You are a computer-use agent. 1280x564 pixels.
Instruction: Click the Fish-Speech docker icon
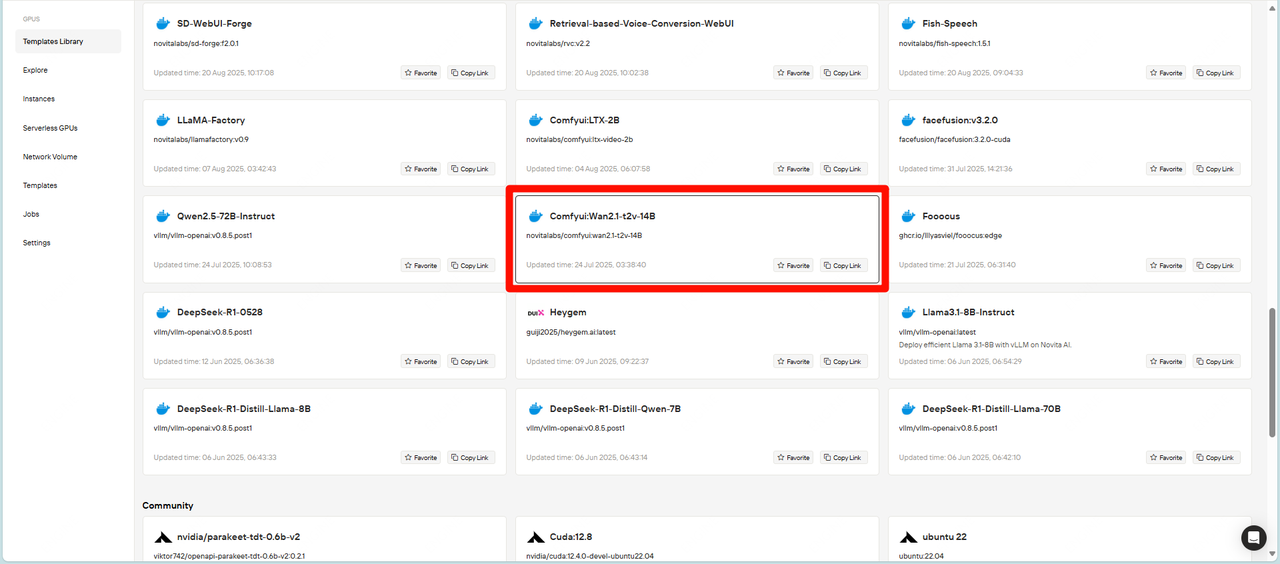tap(908, 23)
